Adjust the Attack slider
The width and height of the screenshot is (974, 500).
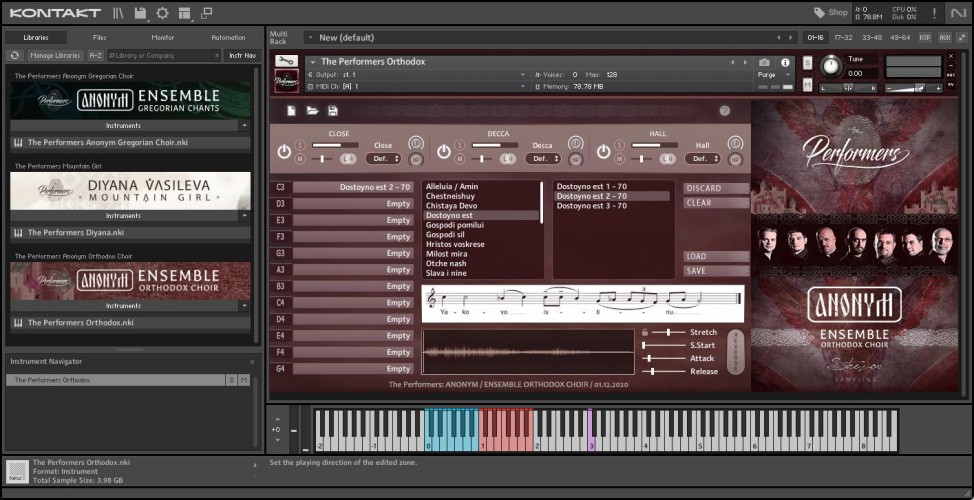click(x=650, y=358)
